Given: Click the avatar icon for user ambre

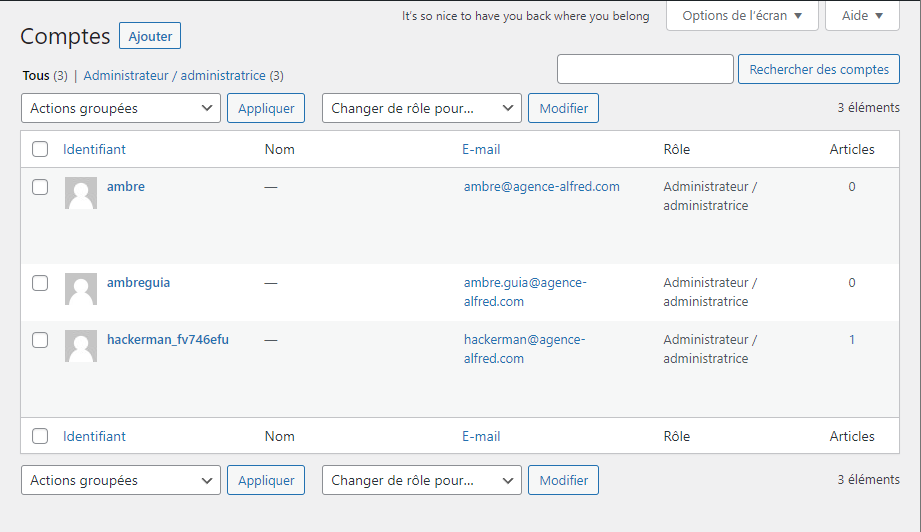Looking at the screenshot, I should coord(81,193).
